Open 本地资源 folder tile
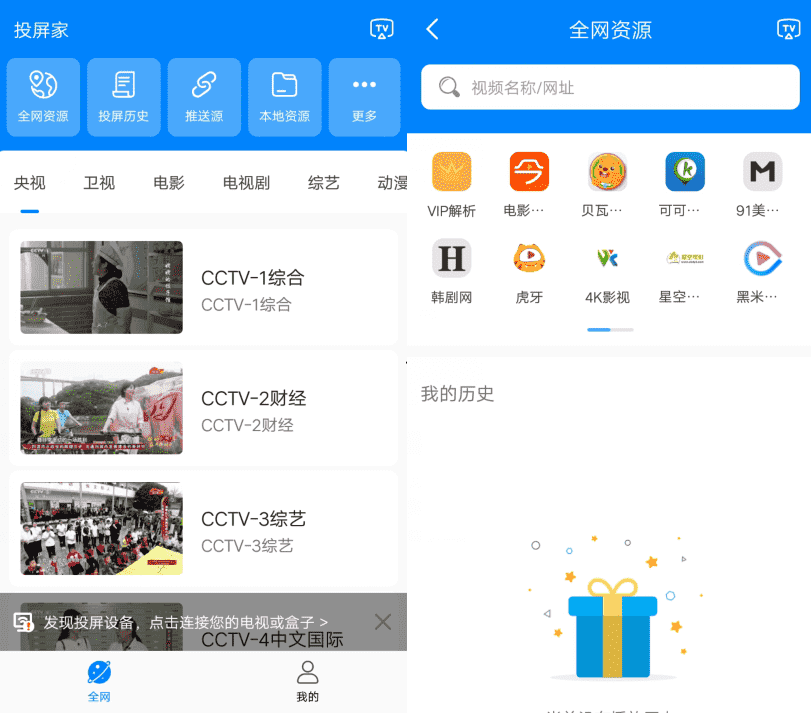The width and height of the screenshot is (811, 713). (284, 97)
